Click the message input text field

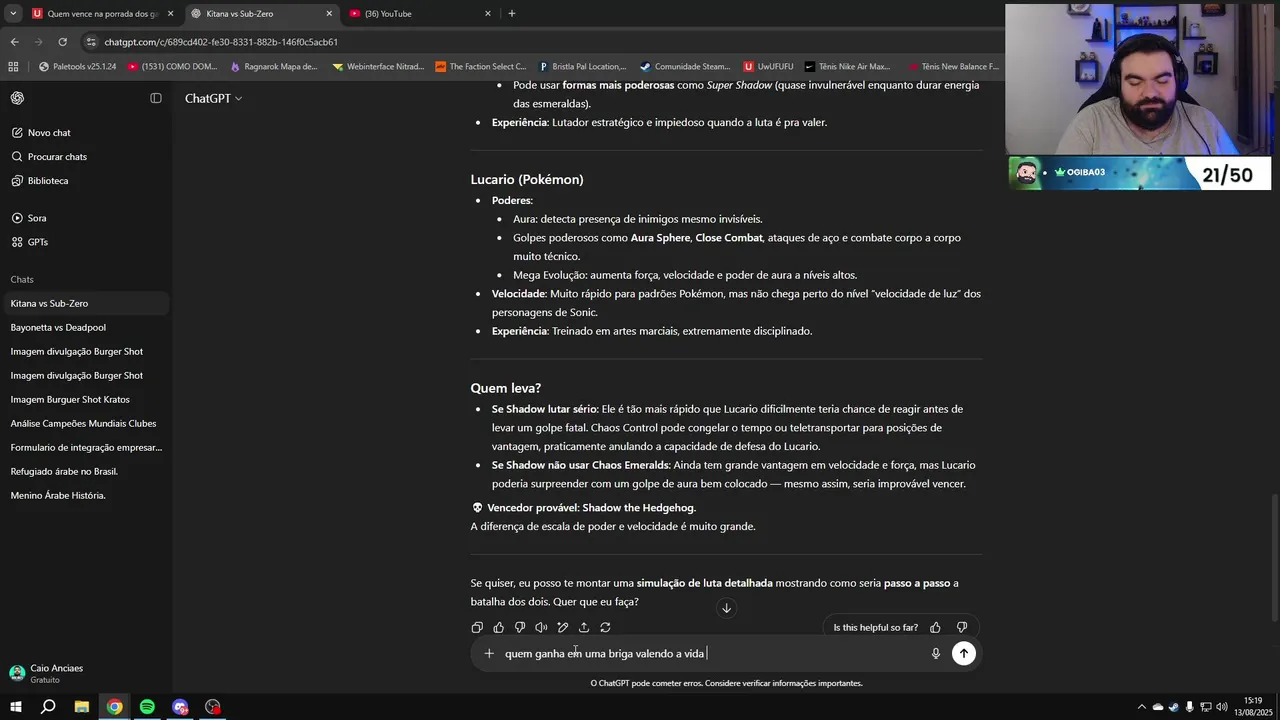(x=710, y=654)
